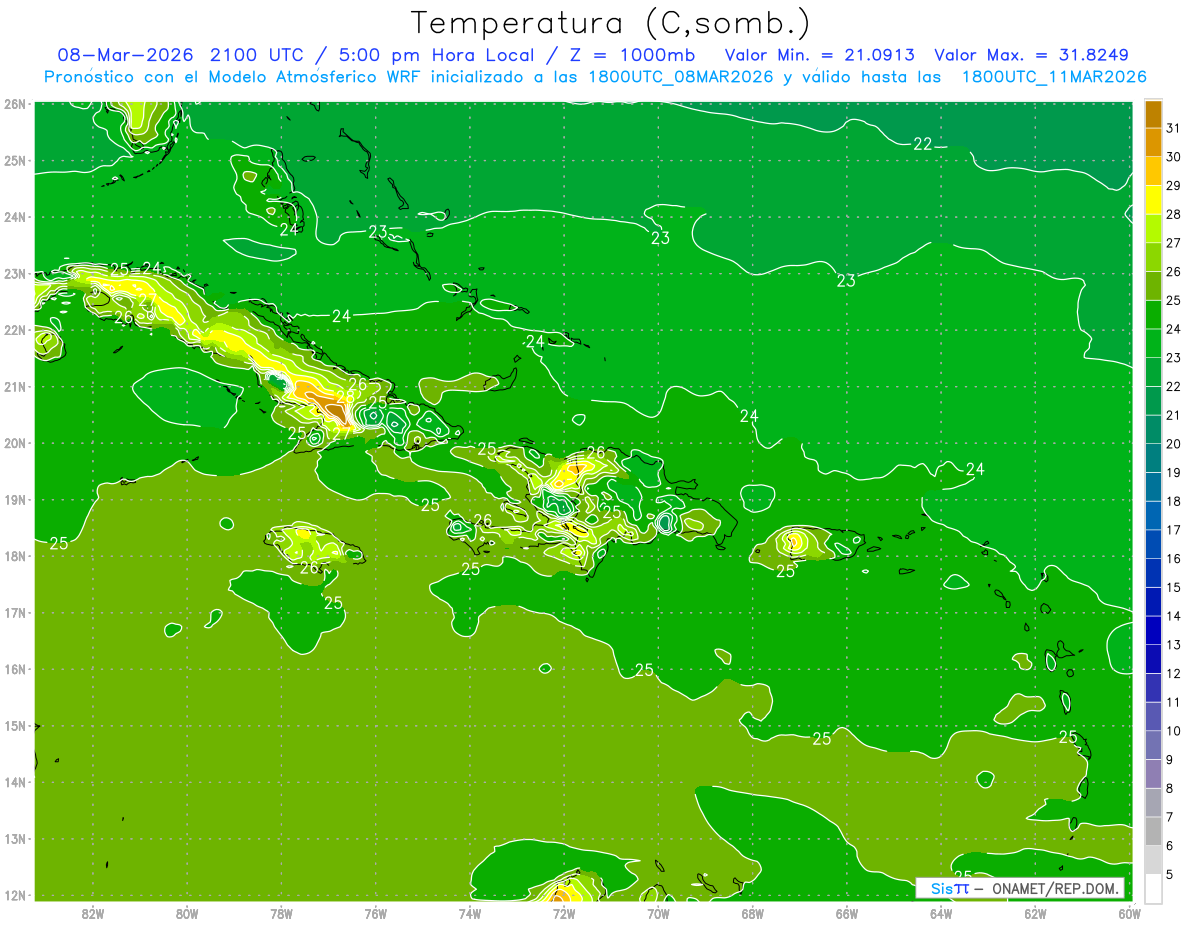This screenshot has height=927, width=1200.
Task: Click the '18N' latitude axis label
Action: tap(15, 556)
